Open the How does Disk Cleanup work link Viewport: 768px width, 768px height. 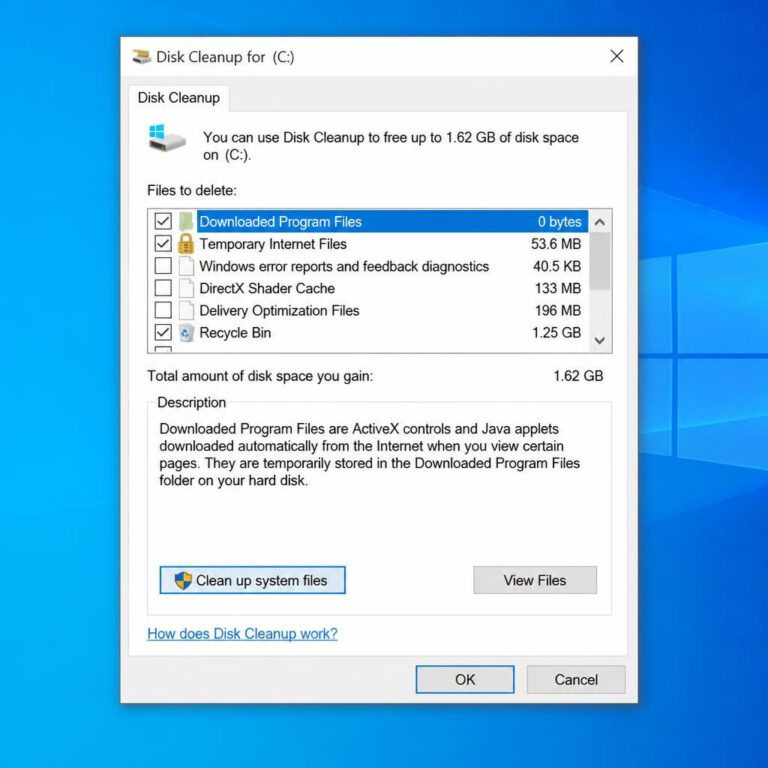click(242, 634)
